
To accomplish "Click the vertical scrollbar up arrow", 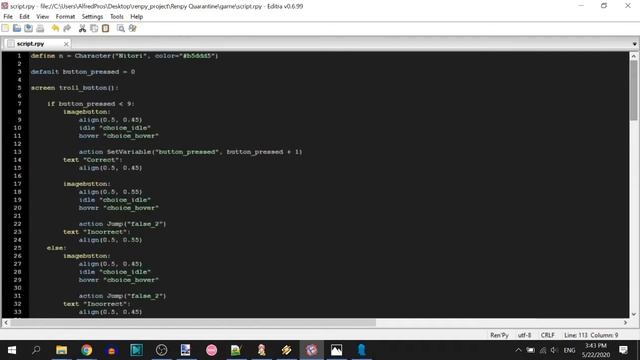I will point(633,56).
